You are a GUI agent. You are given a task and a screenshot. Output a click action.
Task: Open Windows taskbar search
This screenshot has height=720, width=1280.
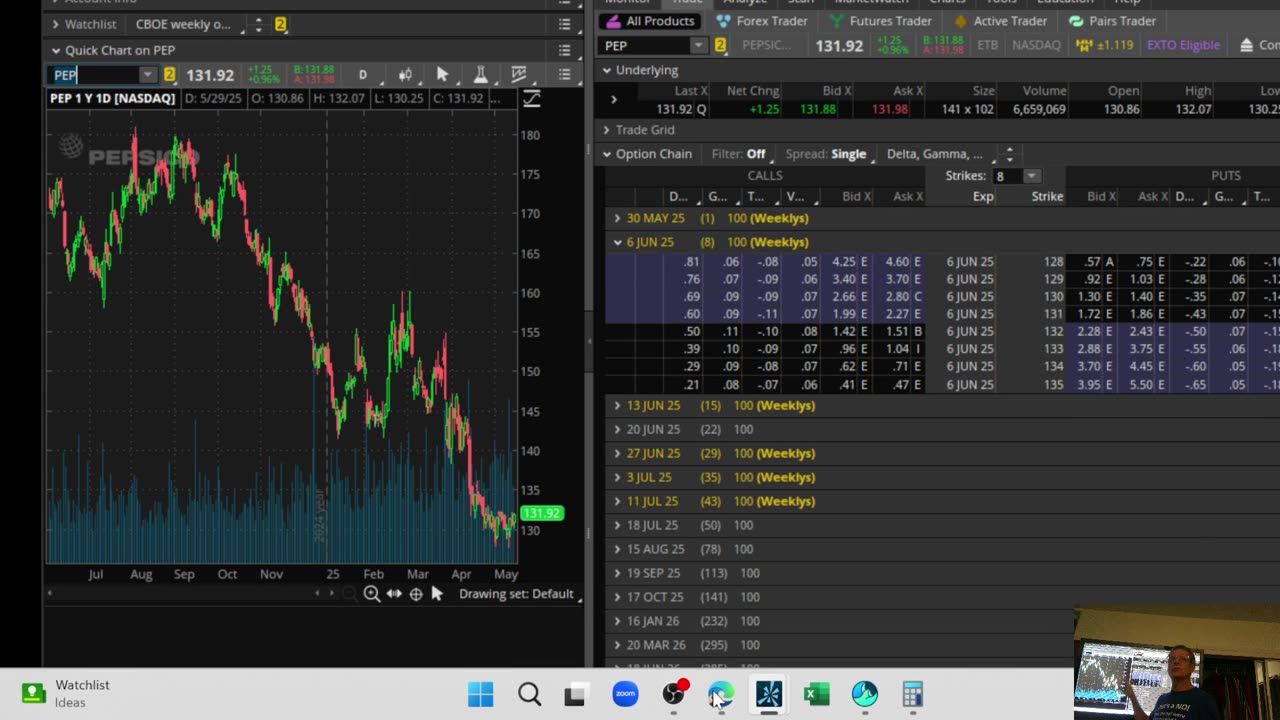coord(529,694)
